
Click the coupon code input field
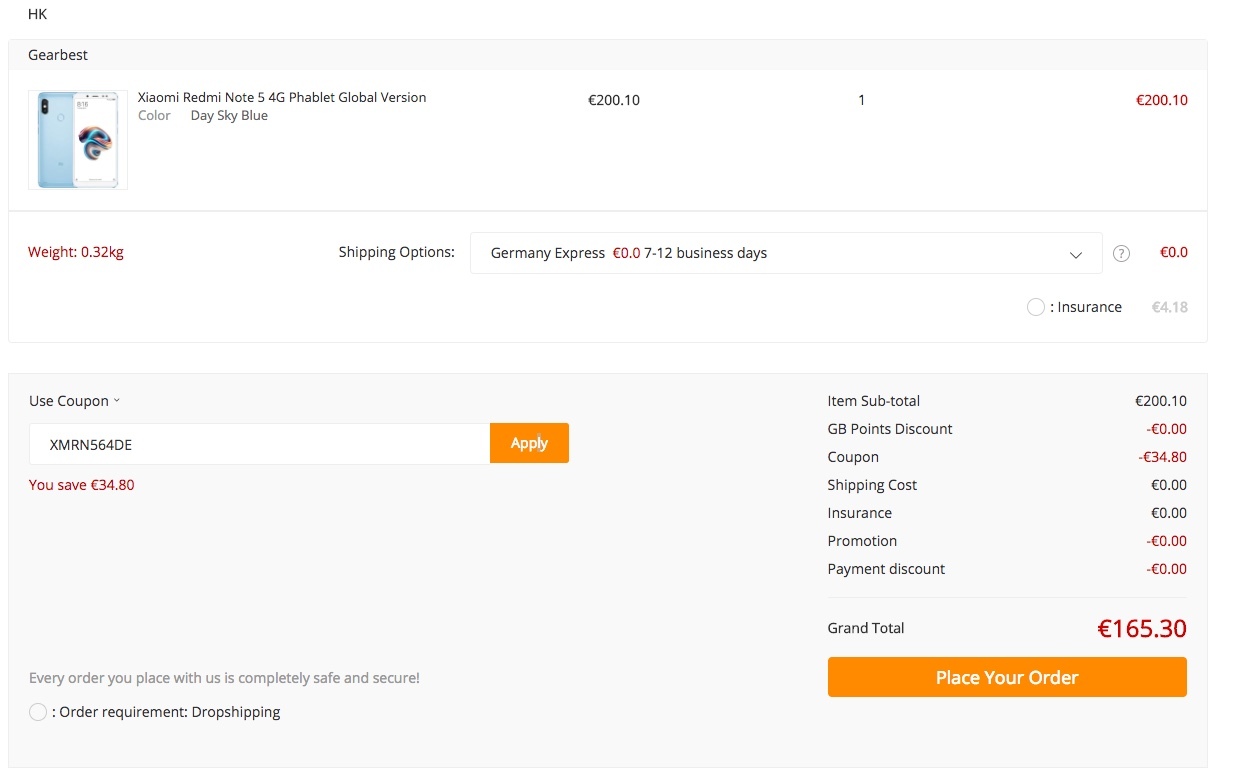260,444
